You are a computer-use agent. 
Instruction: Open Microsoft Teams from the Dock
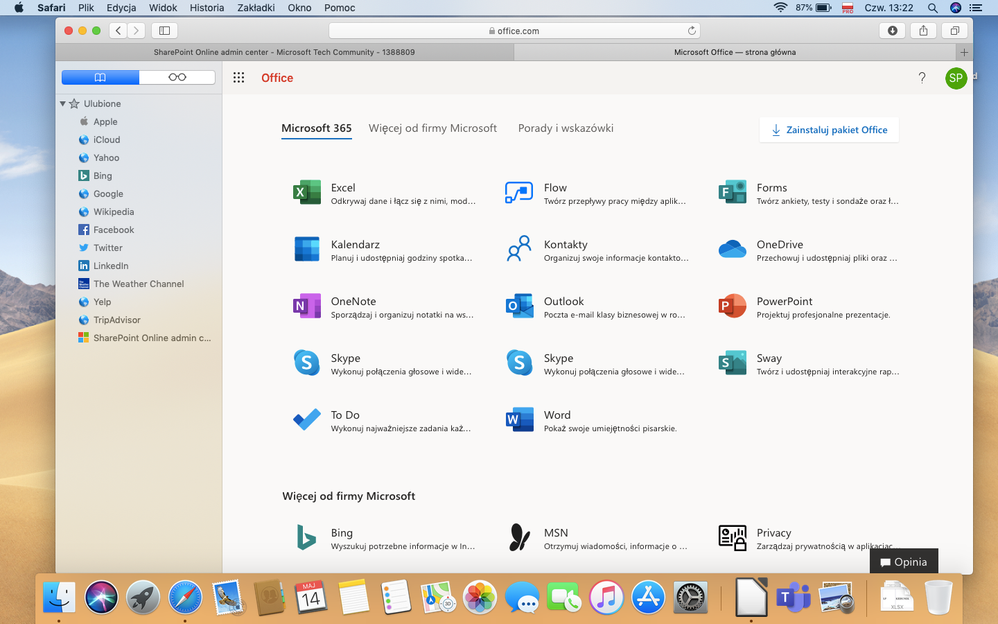pos(793,598)
